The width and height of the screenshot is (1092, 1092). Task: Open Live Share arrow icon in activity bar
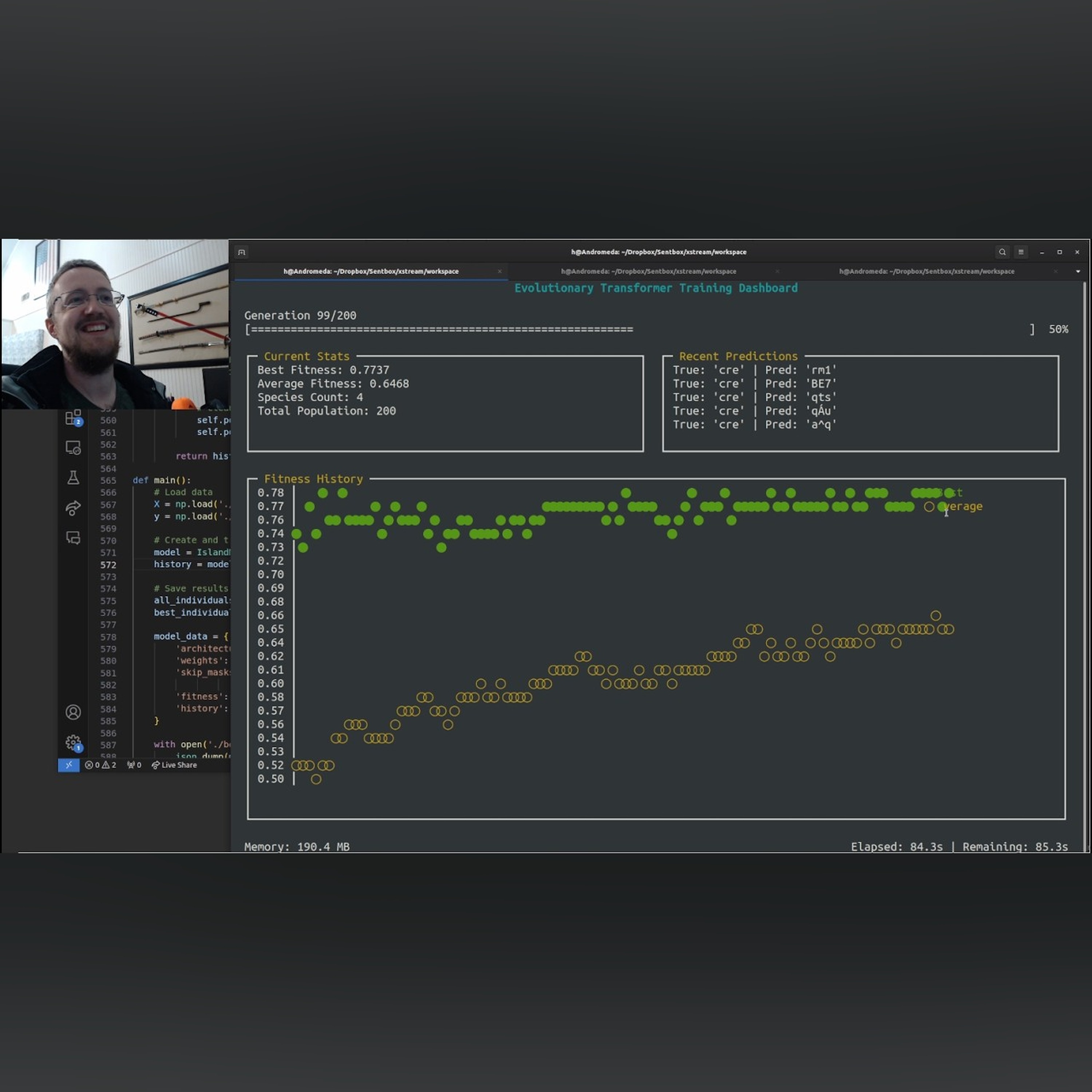[x=74, y=507]
